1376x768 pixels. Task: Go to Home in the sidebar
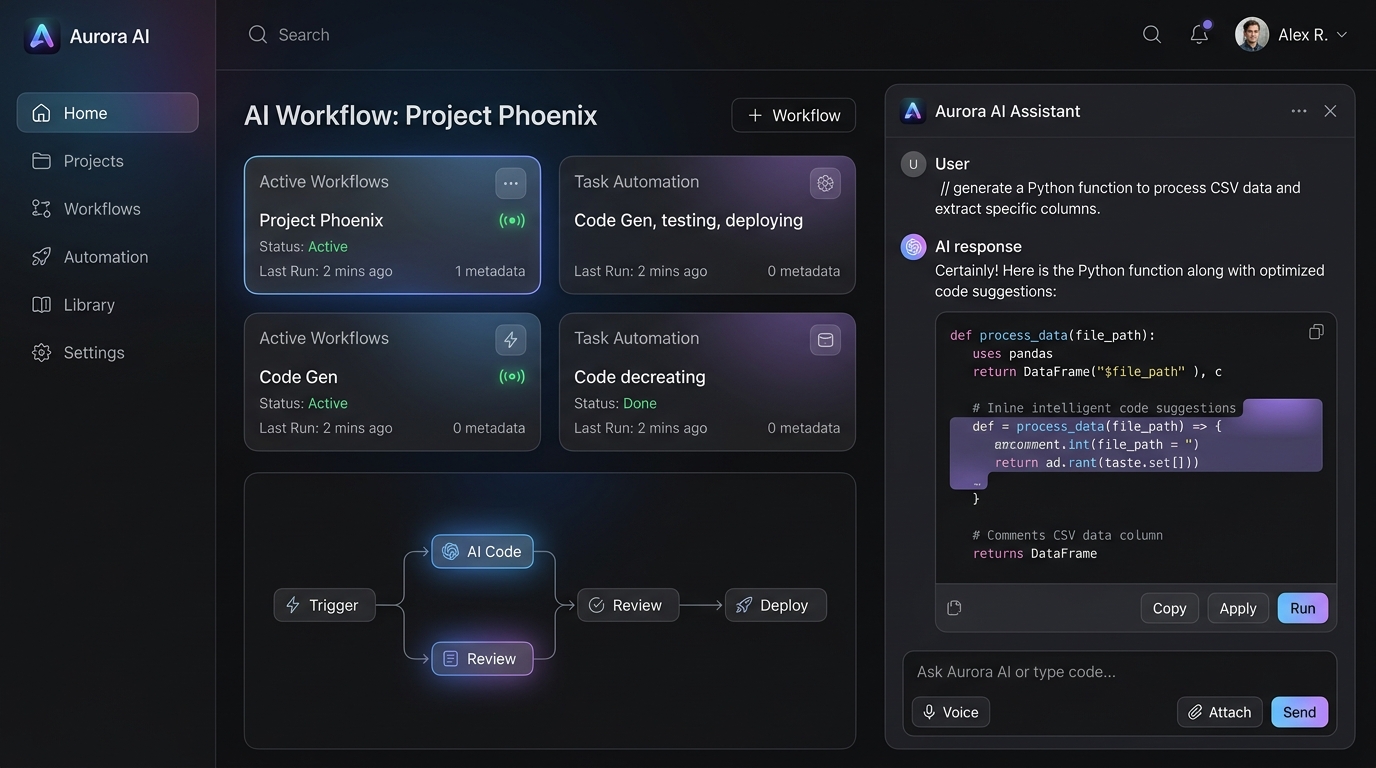click(x=108, y=113)
